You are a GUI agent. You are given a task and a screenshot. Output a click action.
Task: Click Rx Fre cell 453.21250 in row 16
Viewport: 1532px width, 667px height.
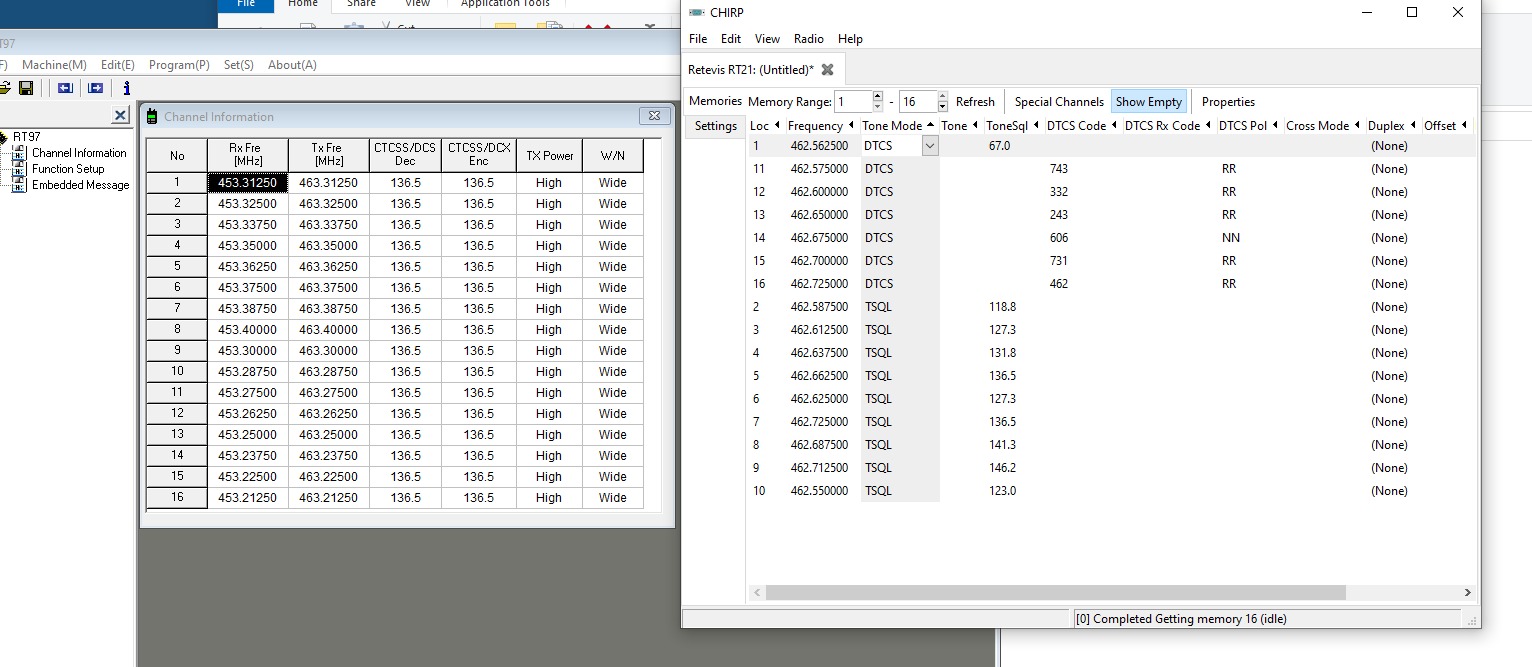tap(248, 498)
